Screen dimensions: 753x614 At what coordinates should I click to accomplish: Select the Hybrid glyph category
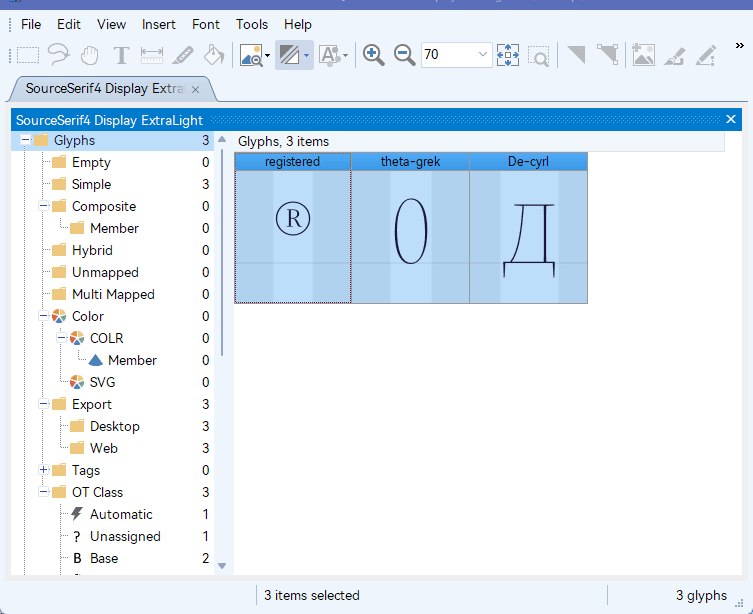click(x=92, y=250)
